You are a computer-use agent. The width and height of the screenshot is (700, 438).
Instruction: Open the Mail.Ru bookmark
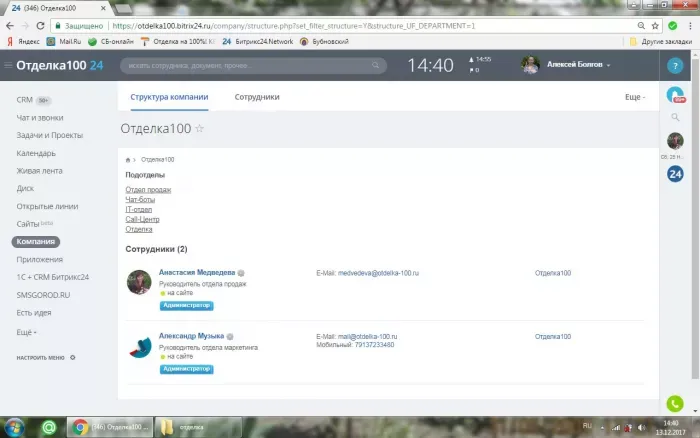(x=64, y=42)
